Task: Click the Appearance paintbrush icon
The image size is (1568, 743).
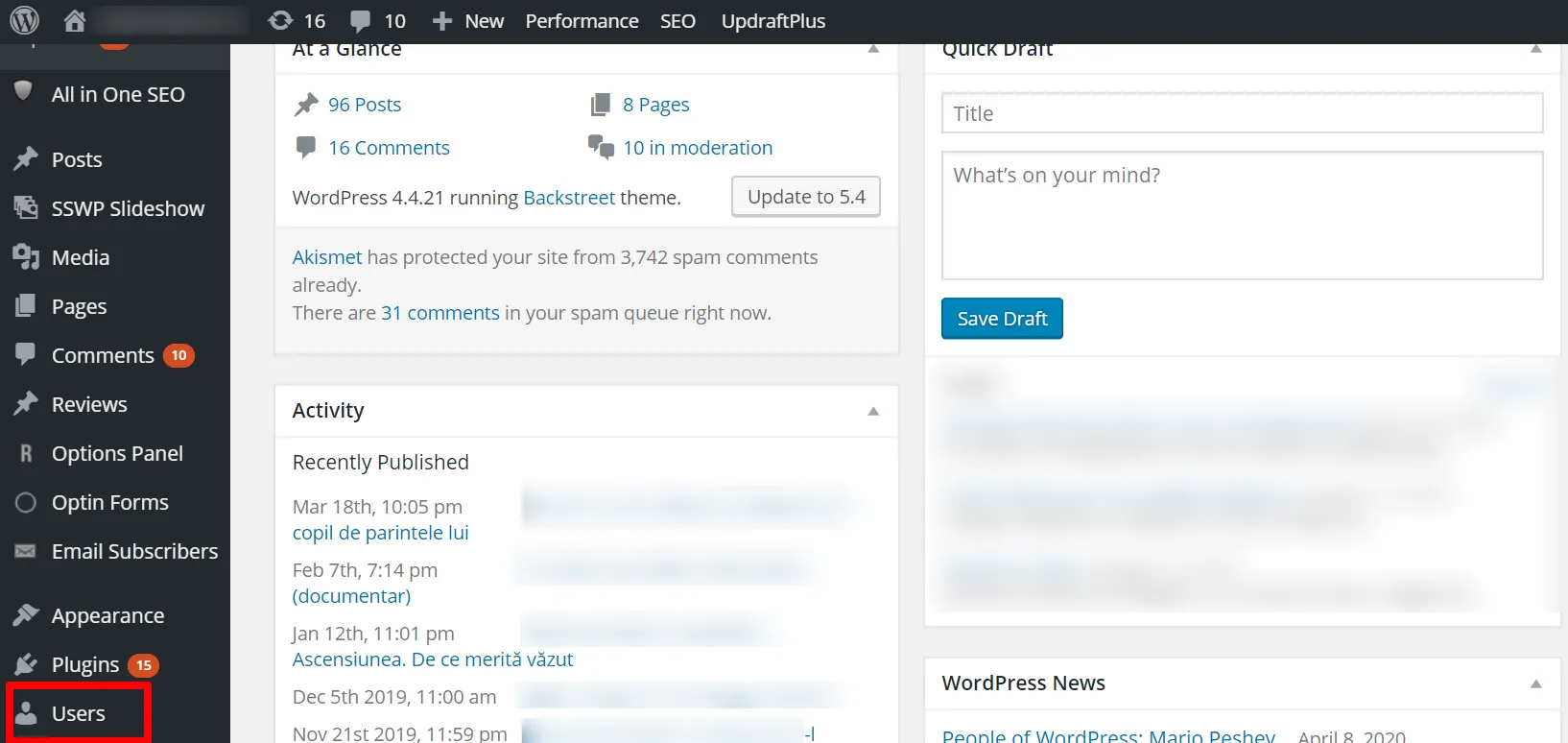Action: 26,614
